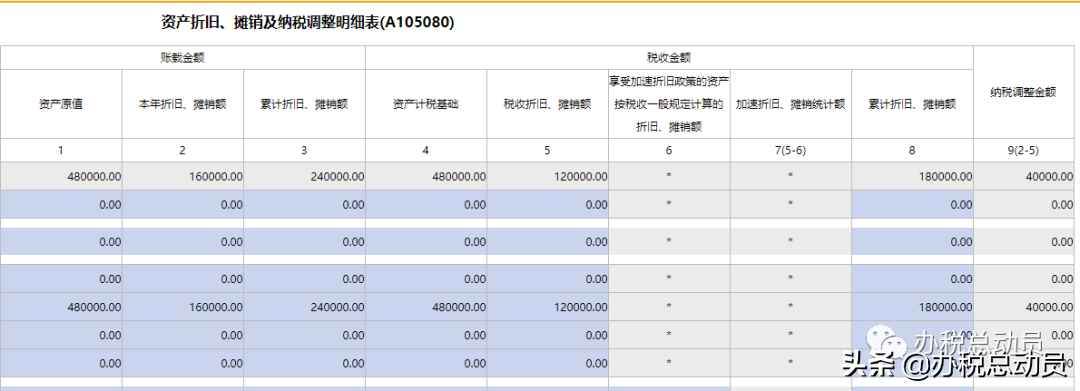This screenshot has height=391, width=1080.
Task: Focus the 180000.00 input in the blue row
Action: coord(912,307)
